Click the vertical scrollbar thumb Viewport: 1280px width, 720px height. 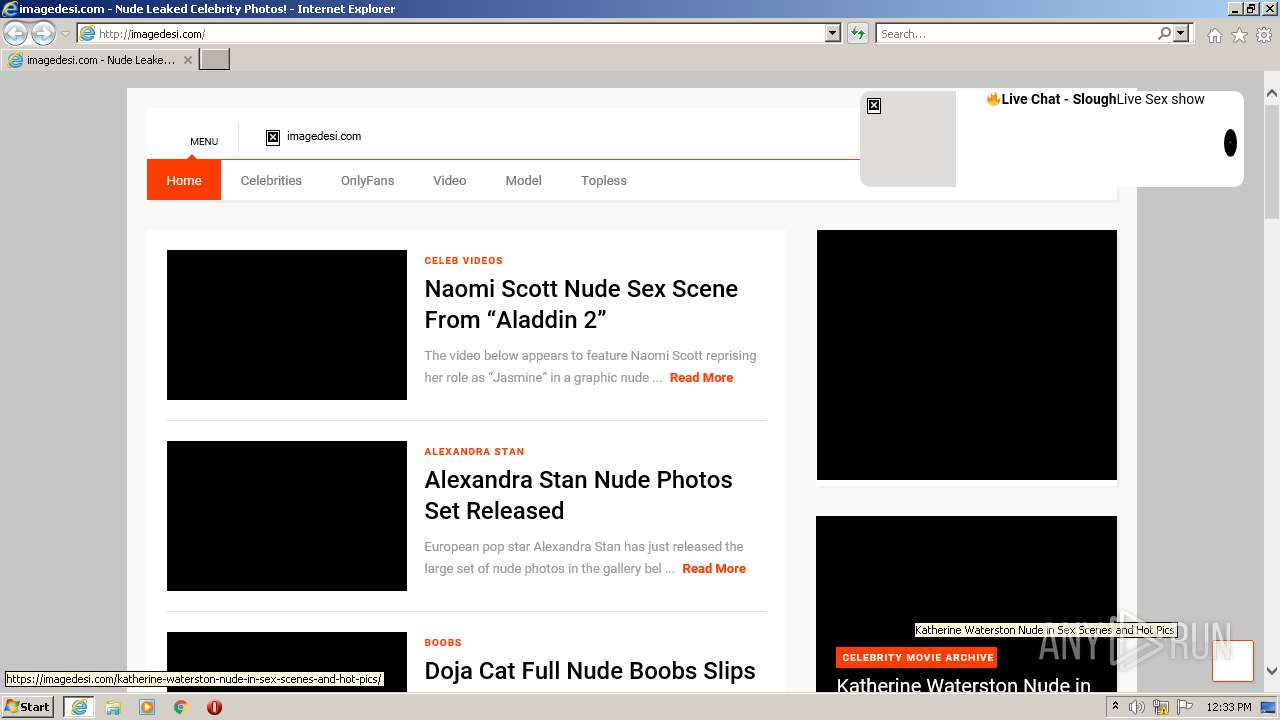tap(1272, 162)
